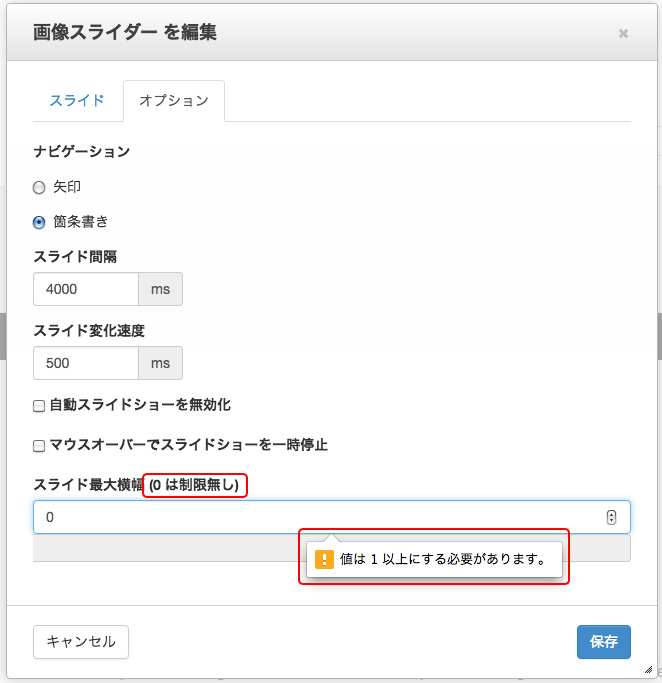Select the オプション tab
Screen dimensions: 662x683
pos(174,101)
